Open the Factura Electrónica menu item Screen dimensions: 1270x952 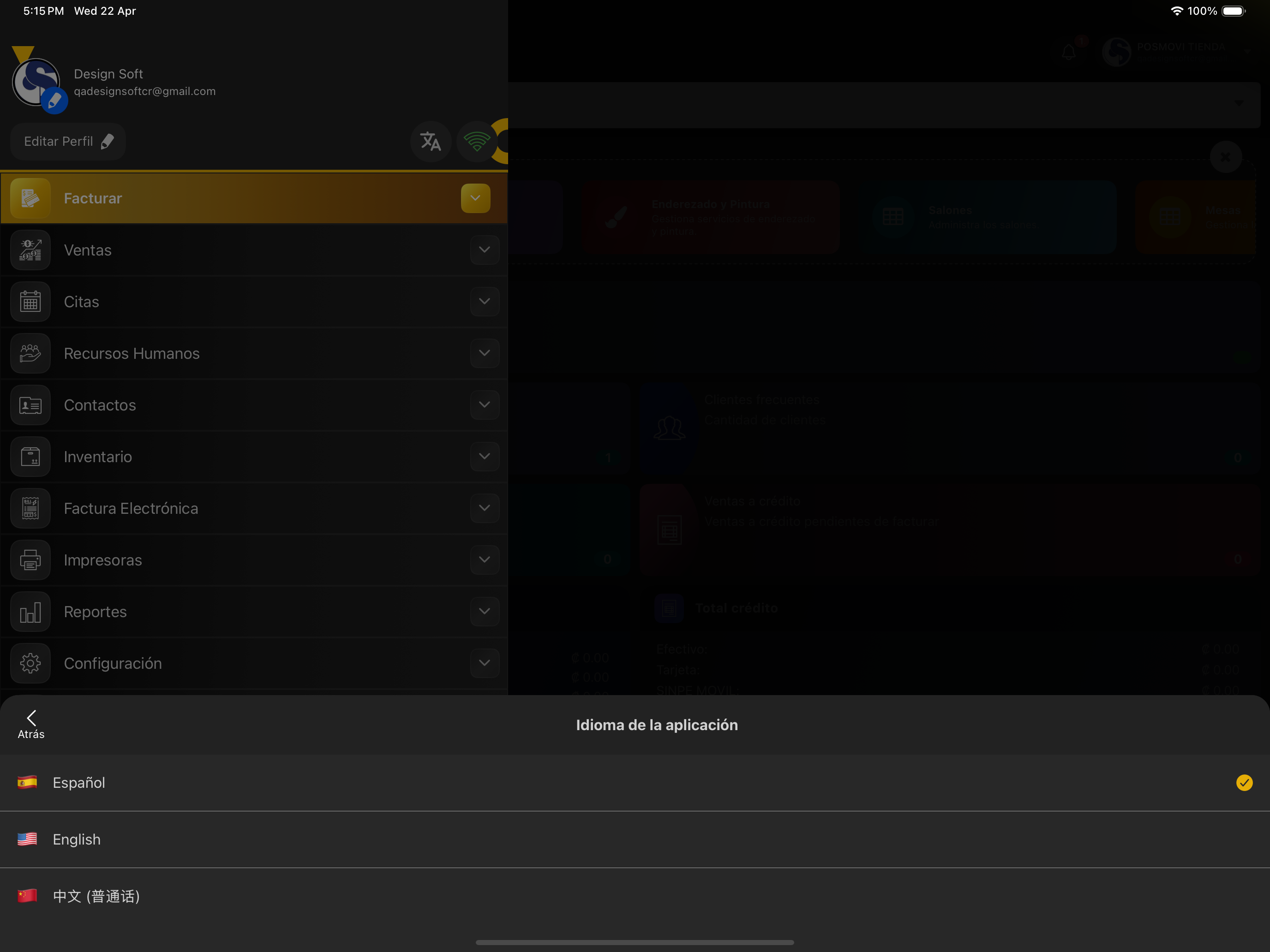click(254, 508)
